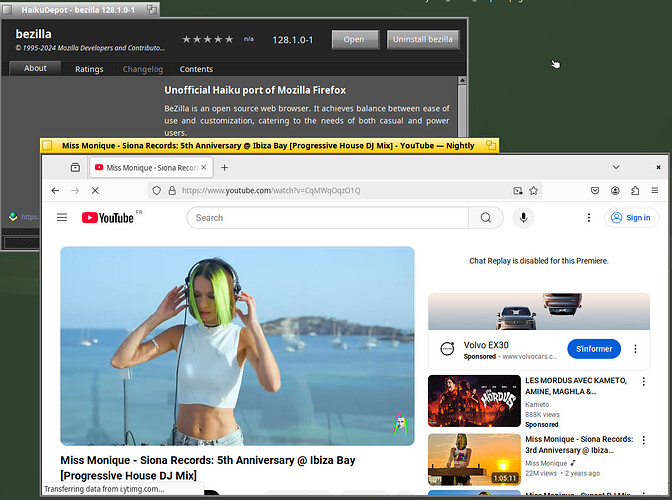Expand the list all tabs dropdown
Viewport: 672px width, 500px height.
pyautogui.click(x=616, y=167)
